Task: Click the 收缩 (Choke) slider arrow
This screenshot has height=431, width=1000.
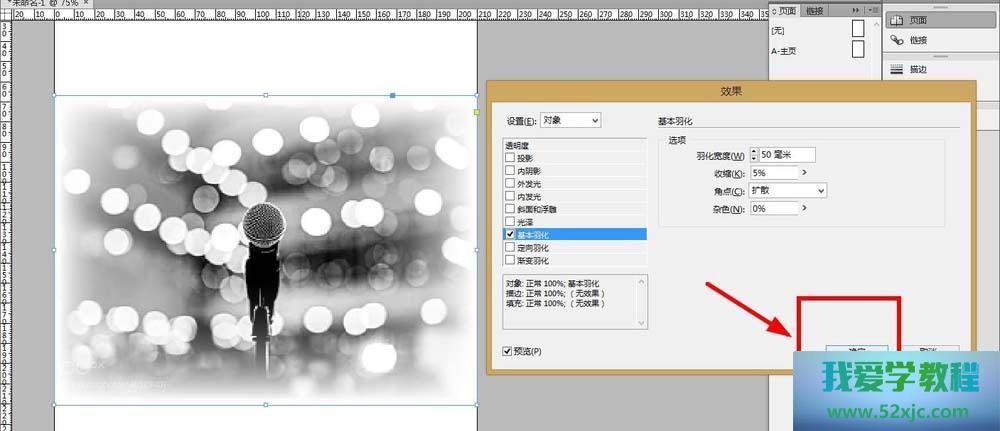Action: pyautogui.click(x=805, y=173)
